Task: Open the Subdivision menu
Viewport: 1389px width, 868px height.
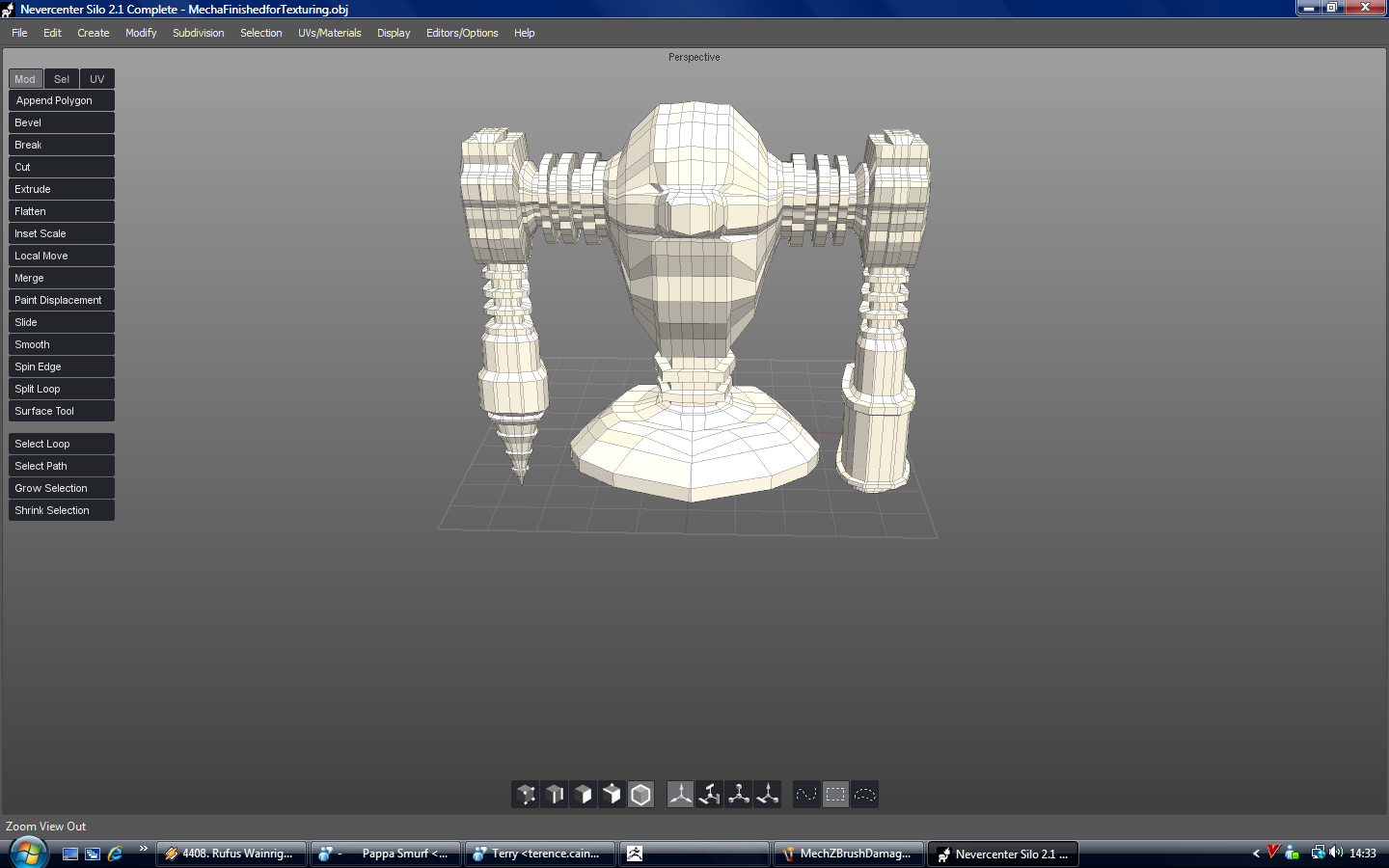Action: (x=198, y=33)
